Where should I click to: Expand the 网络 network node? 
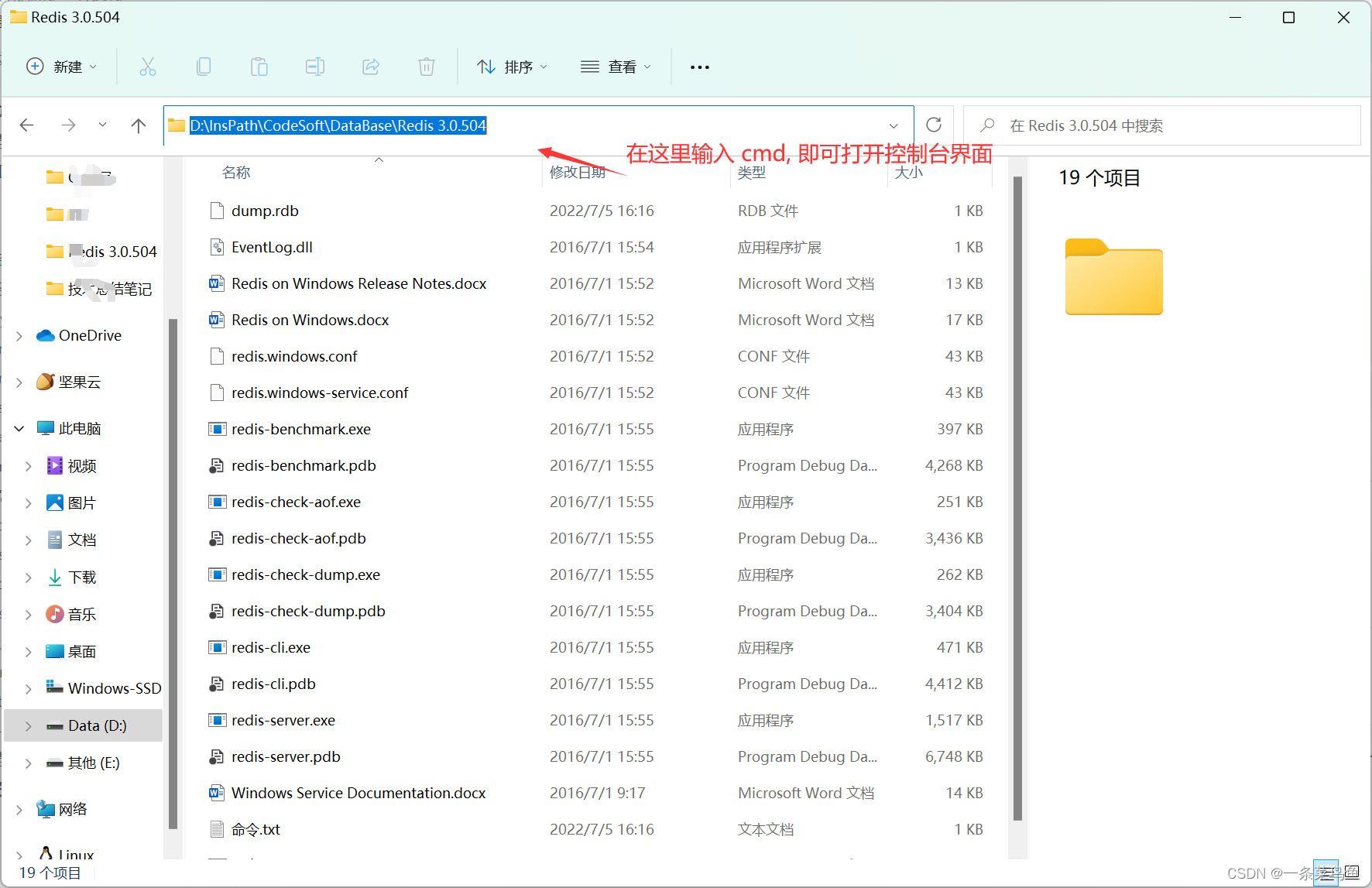point(19,809)
